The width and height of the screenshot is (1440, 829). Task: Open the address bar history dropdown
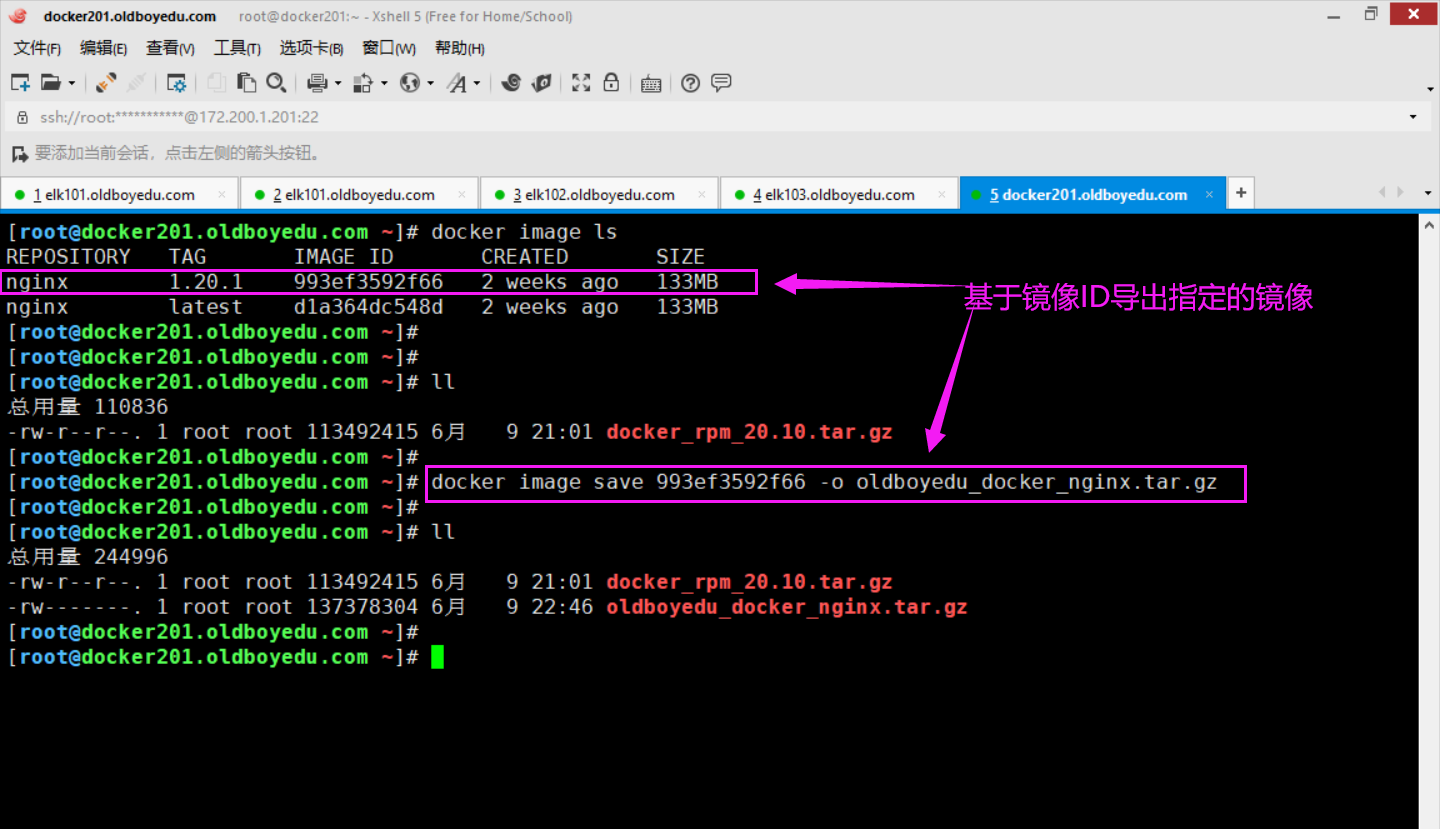1413,117
